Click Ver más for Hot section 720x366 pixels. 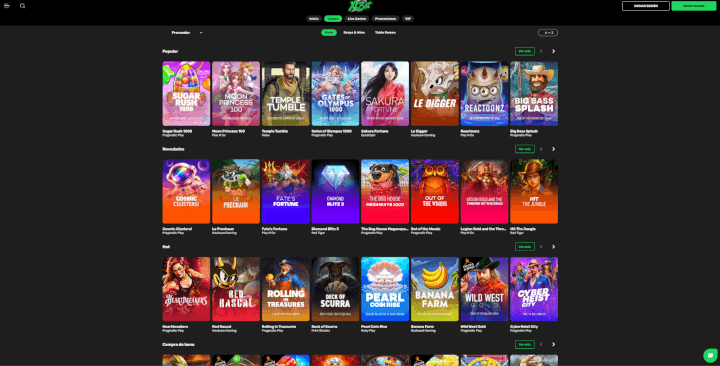pos(524,247)
